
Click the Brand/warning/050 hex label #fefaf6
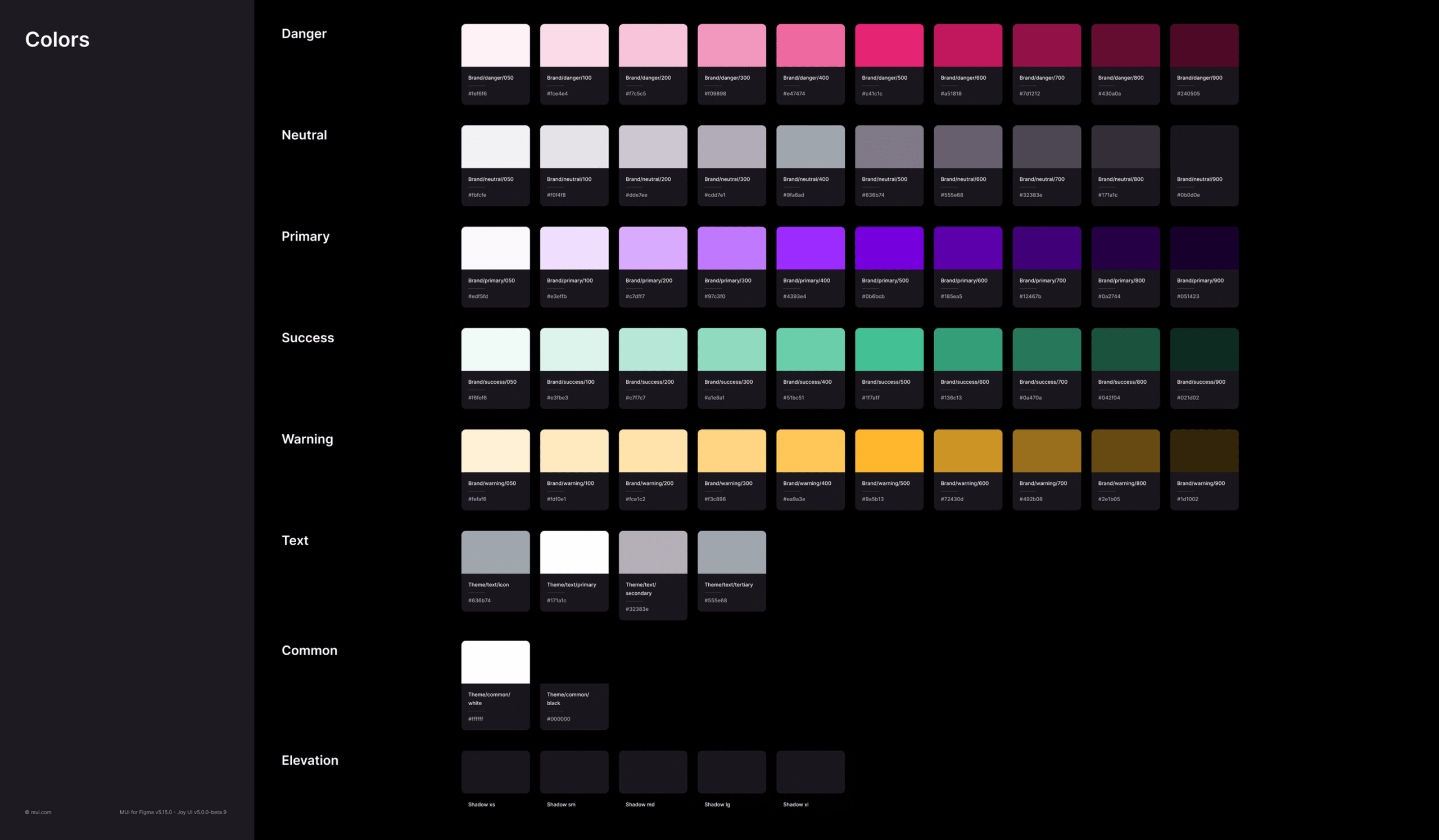pos(477,500)
